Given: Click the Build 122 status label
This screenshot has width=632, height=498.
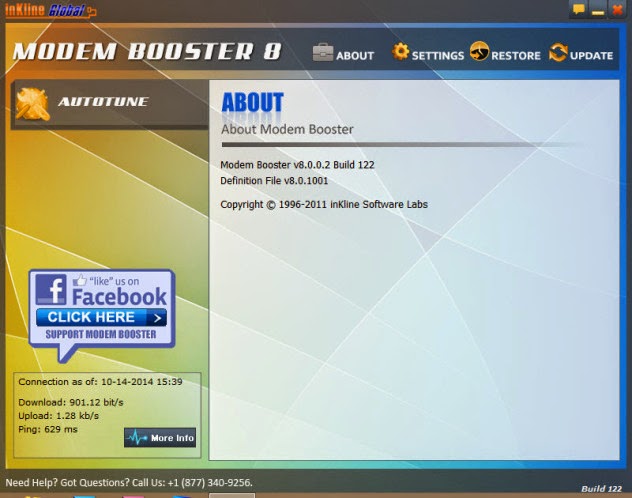Looking at the screenshot, I should [601, 489].
